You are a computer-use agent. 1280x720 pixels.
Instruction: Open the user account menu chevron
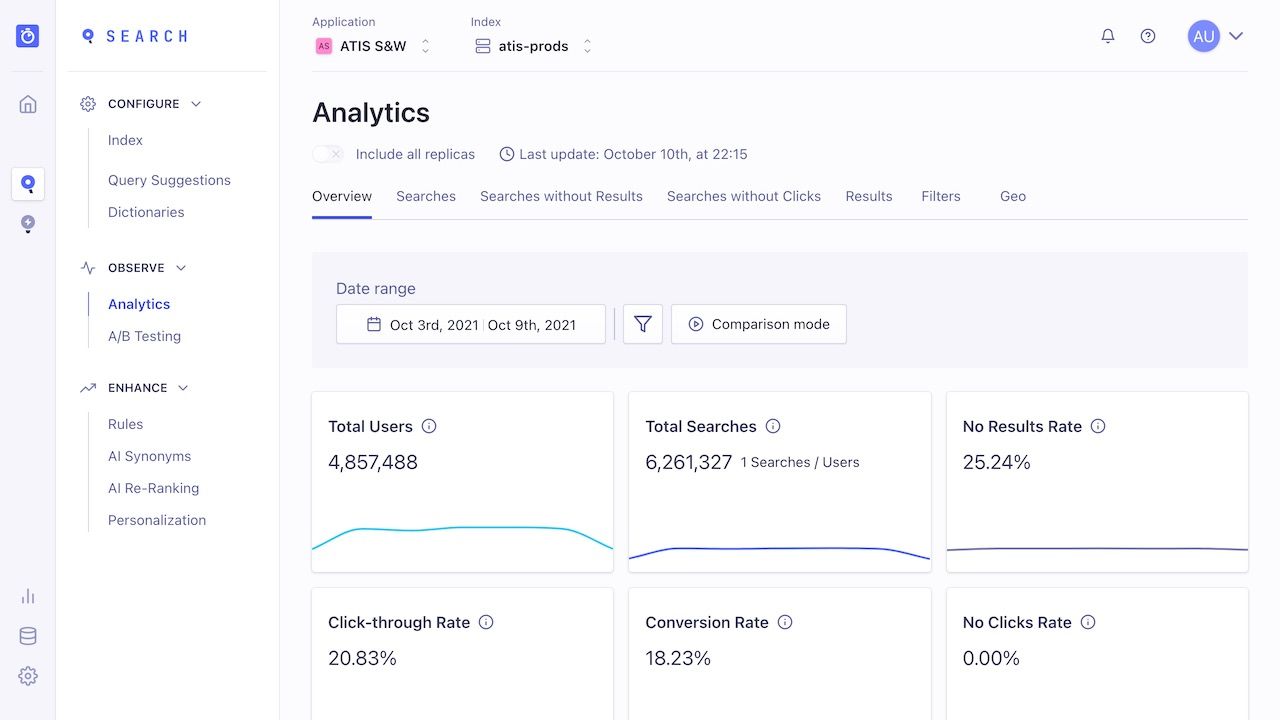pyautogui.click(x=1236, y=36)
